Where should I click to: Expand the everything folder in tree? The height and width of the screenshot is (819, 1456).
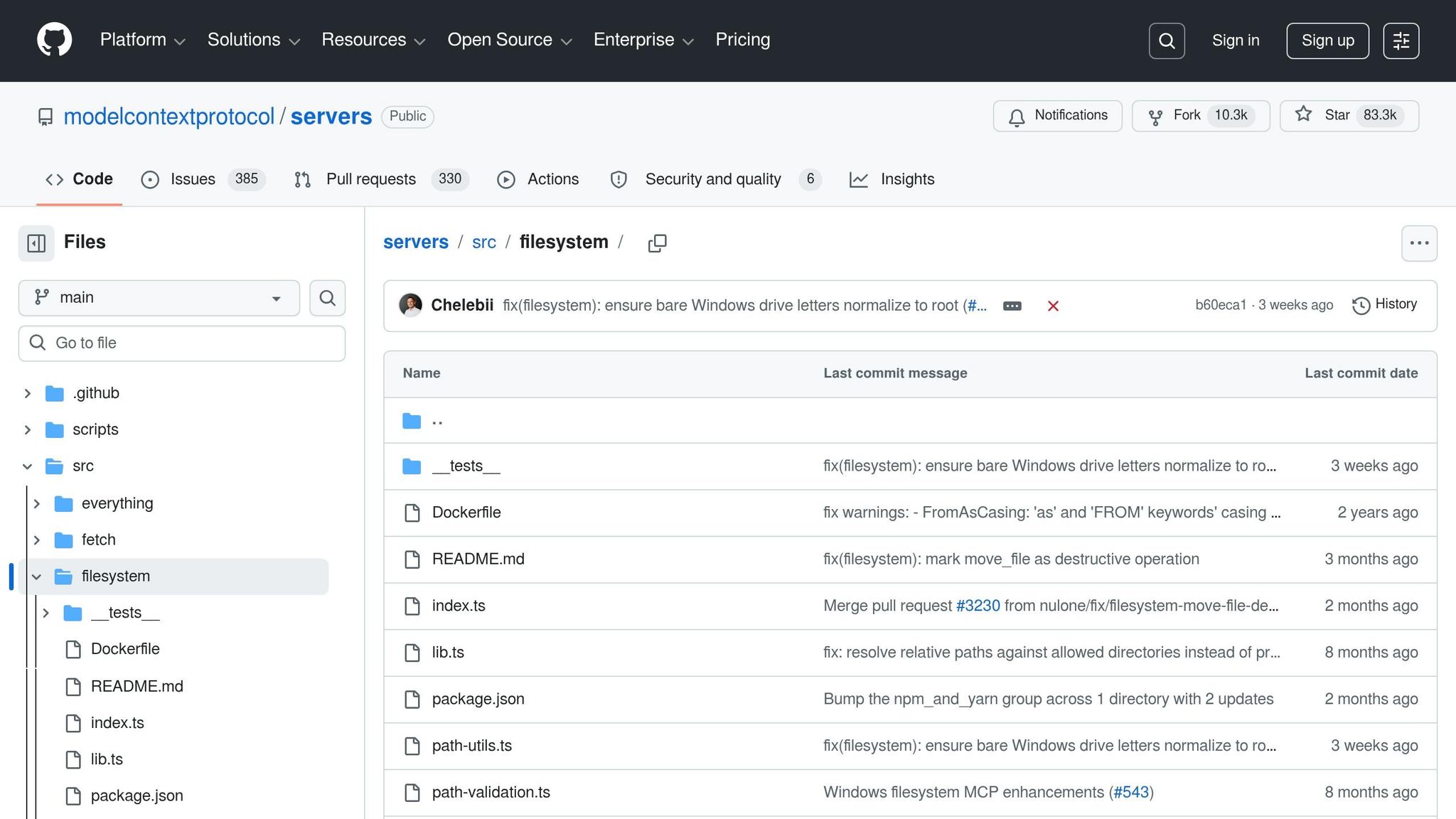[37, 503]
